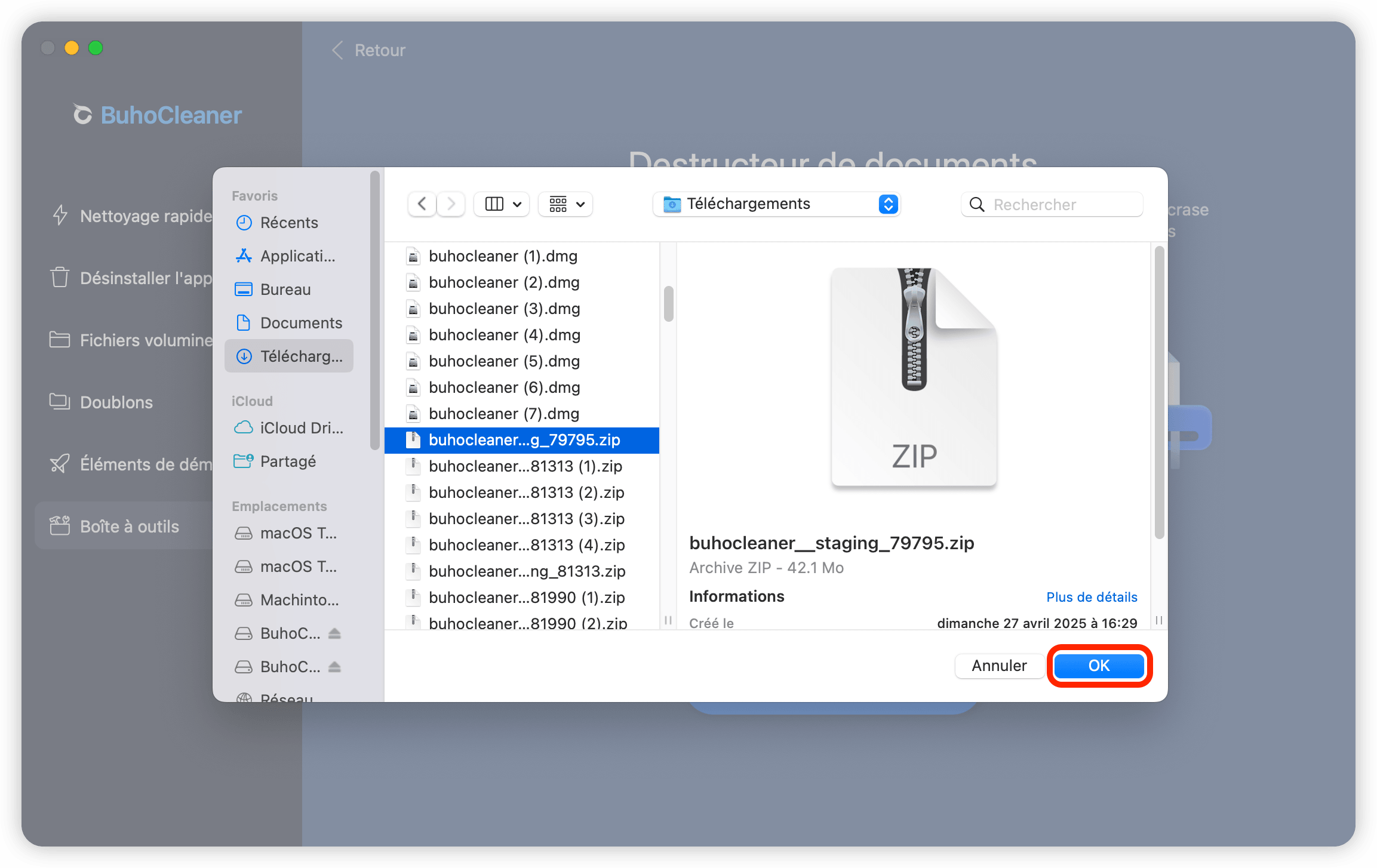This screenshot has width=1377, height=868.
Task: Click the file list scrollbar thumb
Action: [669, 304]
